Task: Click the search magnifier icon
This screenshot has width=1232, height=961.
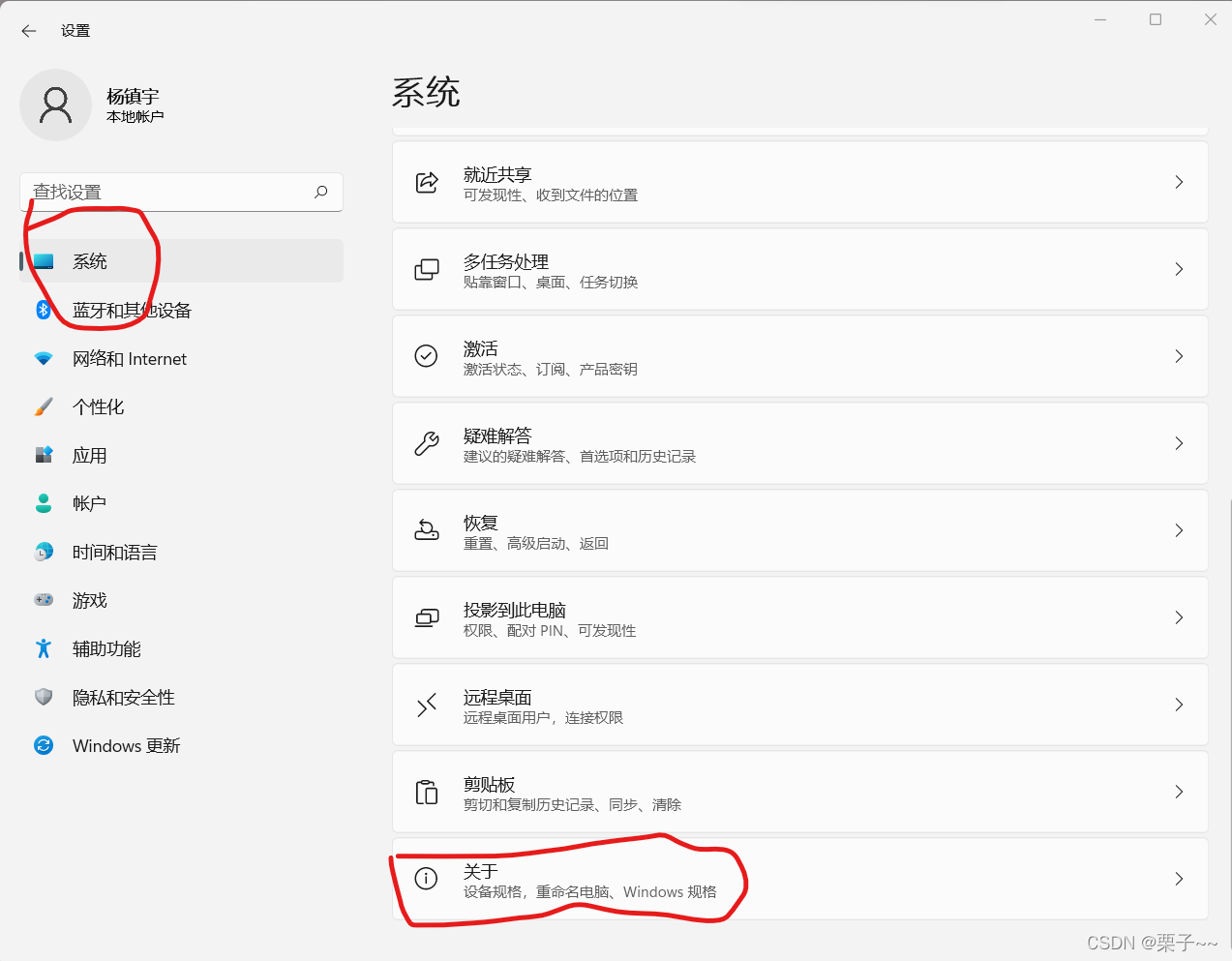Action: coord(321,192)
